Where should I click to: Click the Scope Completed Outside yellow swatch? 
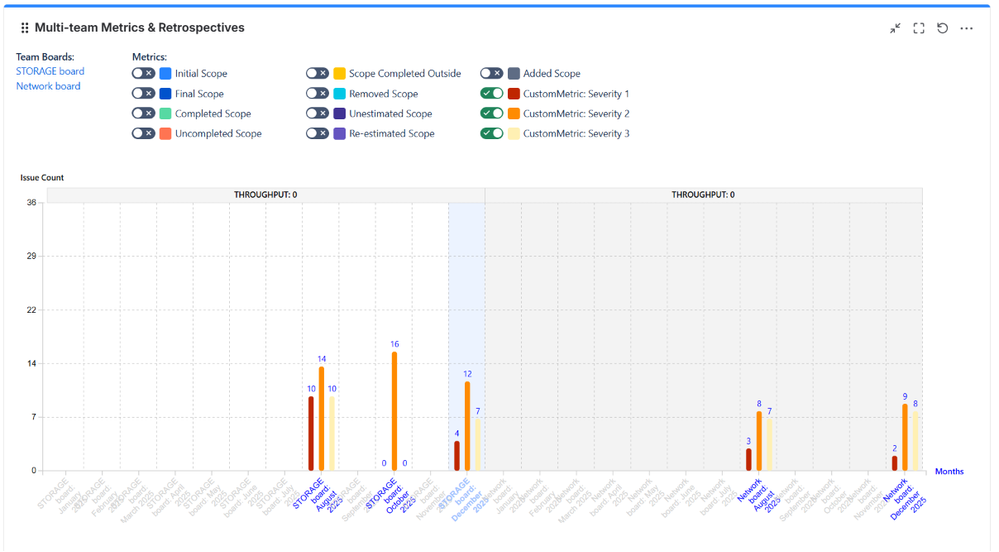[x=340, y=73]
